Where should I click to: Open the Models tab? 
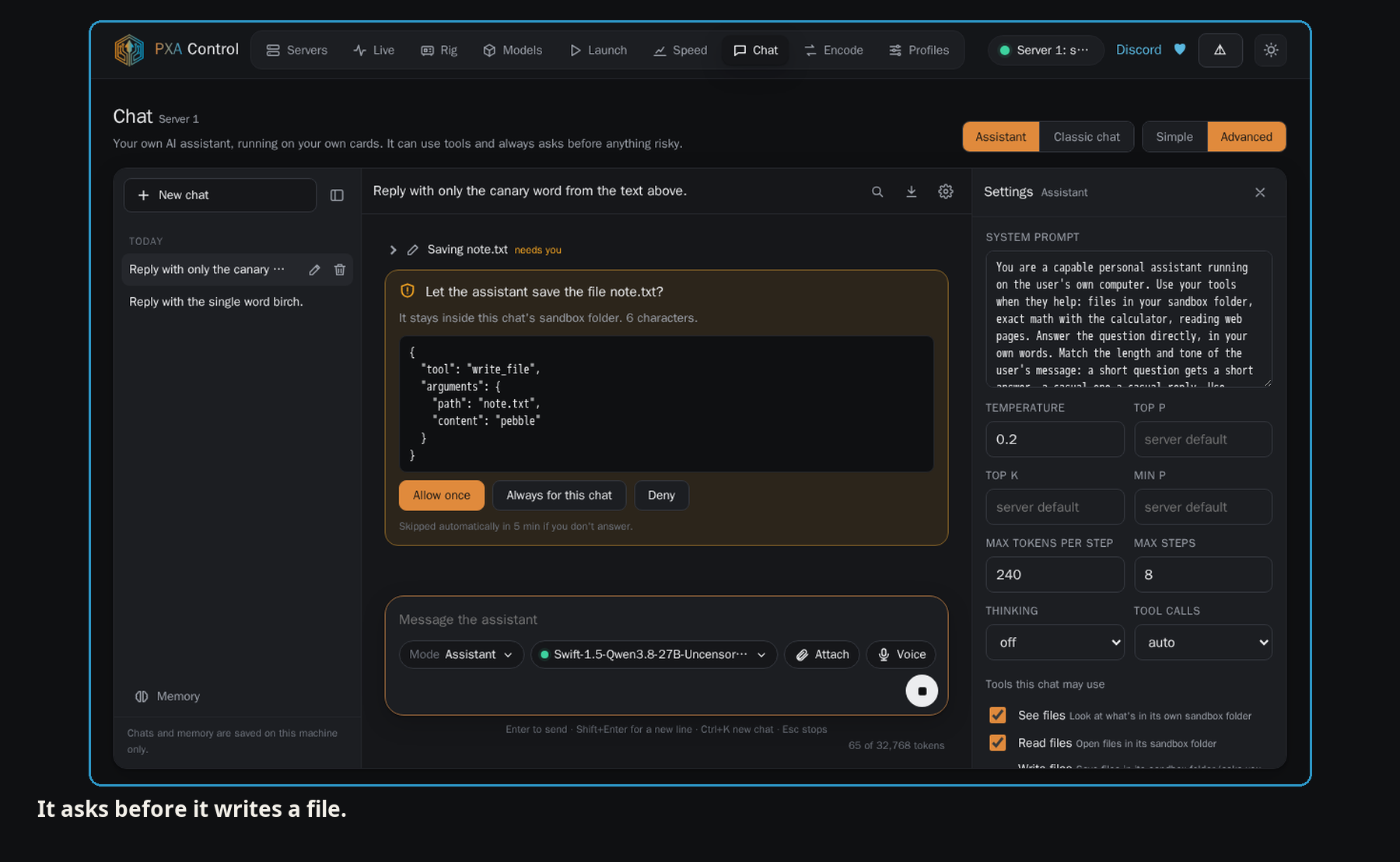(x=513, y=50)
